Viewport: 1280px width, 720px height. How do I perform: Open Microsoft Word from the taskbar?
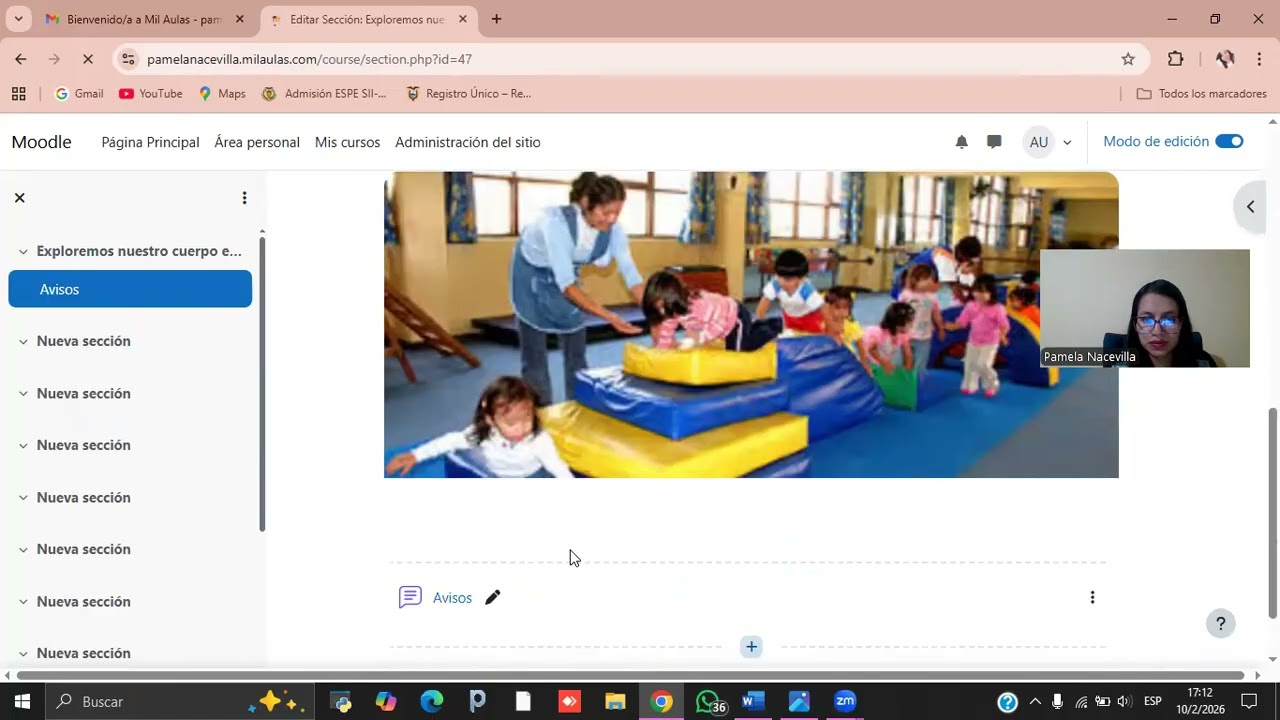coord(753,701)
